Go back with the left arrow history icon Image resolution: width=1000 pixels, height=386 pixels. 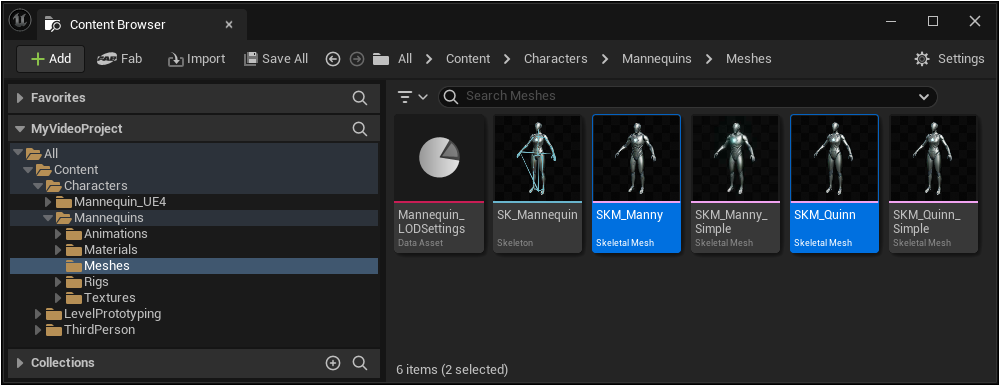333,59
